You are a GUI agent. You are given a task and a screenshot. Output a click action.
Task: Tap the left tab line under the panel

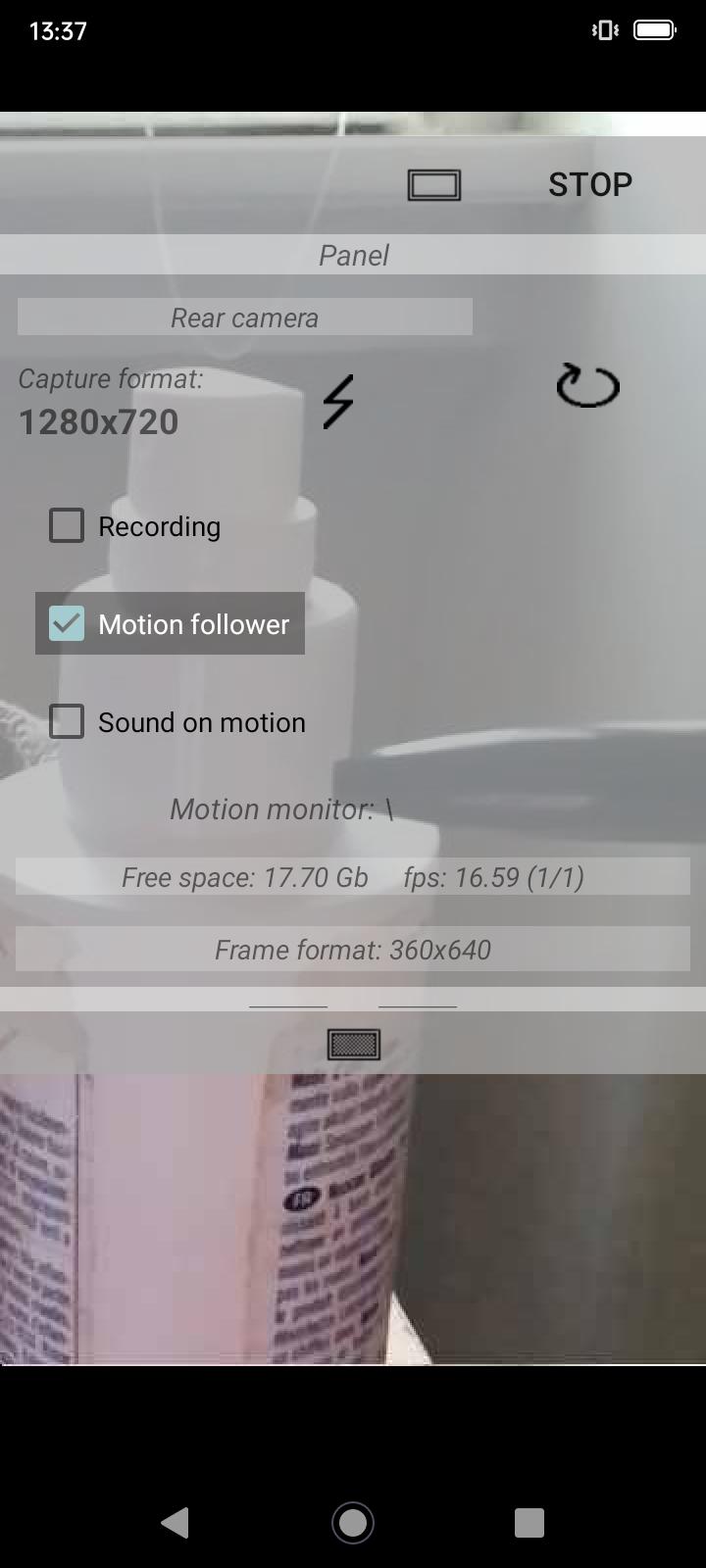288,1005
